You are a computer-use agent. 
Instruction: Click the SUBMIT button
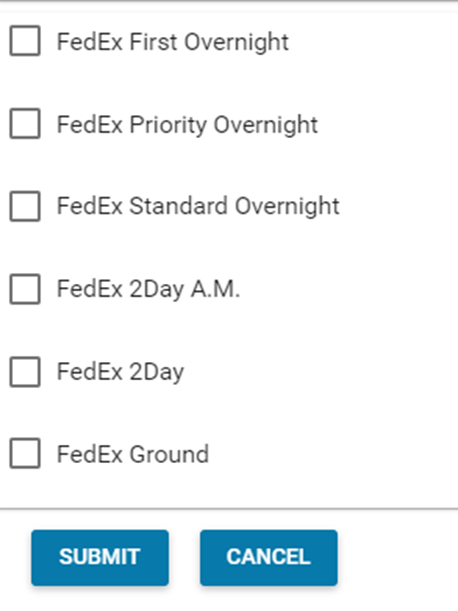[100, 557]
